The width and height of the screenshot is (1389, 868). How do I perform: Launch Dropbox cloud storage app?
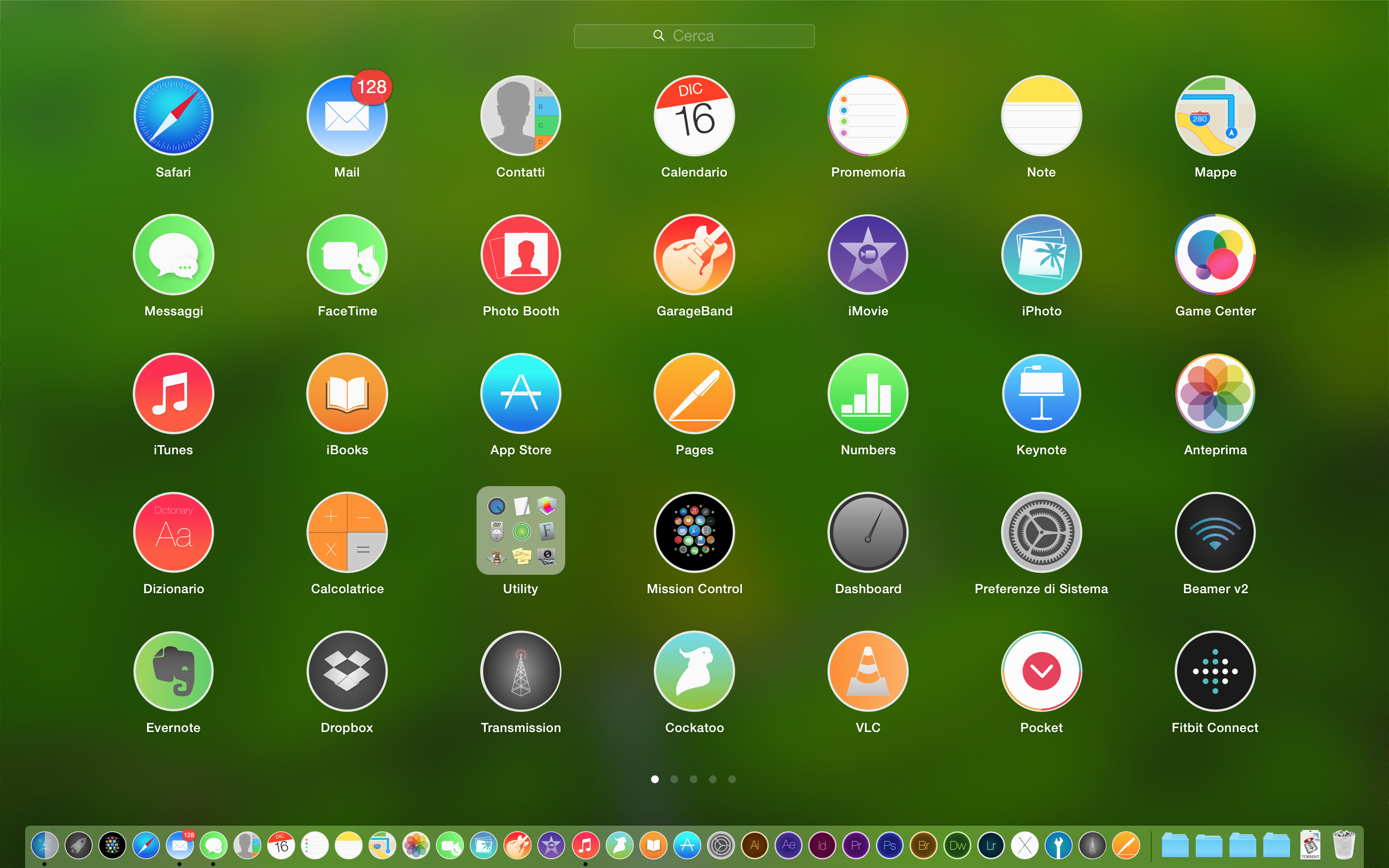tap(347, 671)
